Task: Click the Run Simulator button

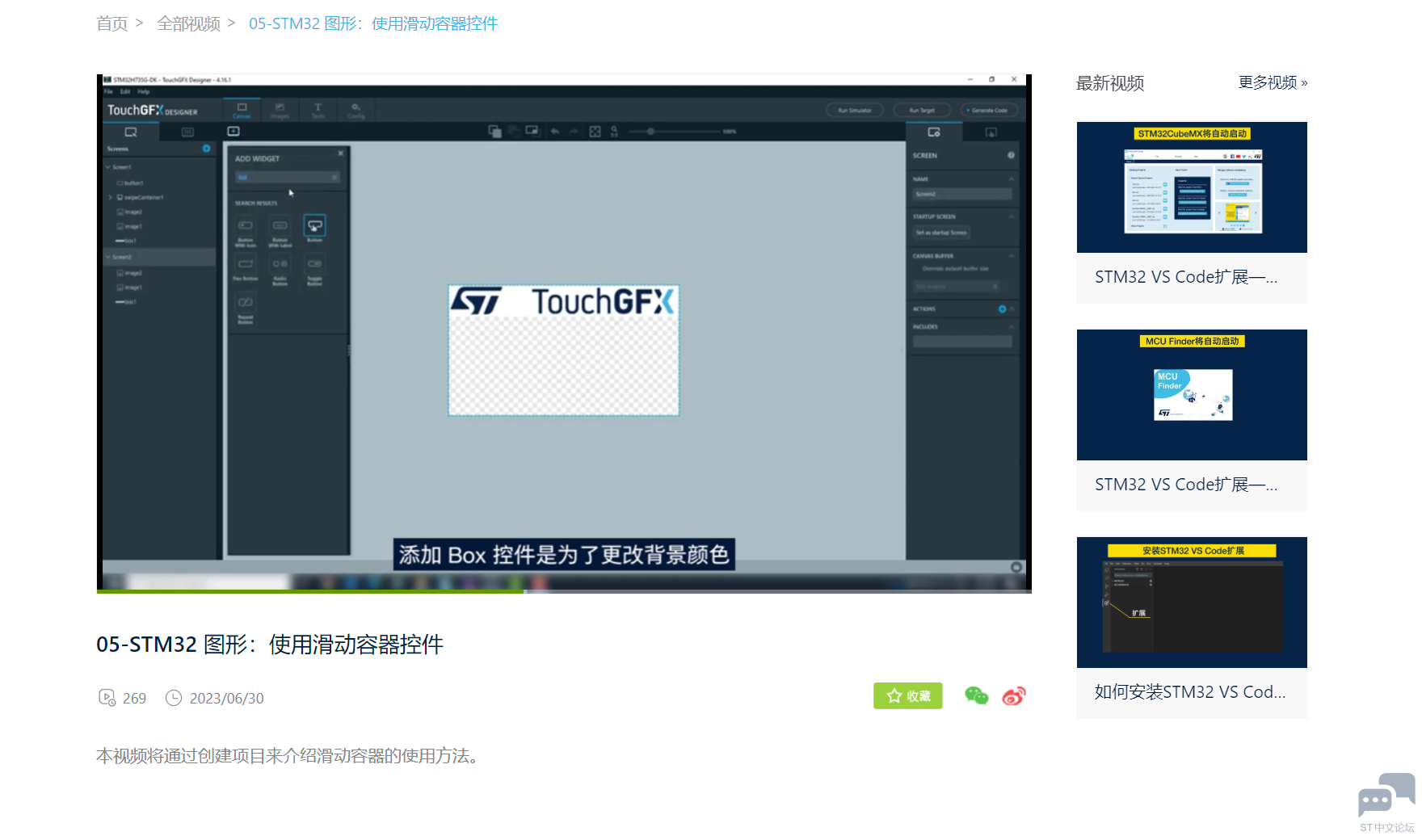Action: (x=855, y=111)
